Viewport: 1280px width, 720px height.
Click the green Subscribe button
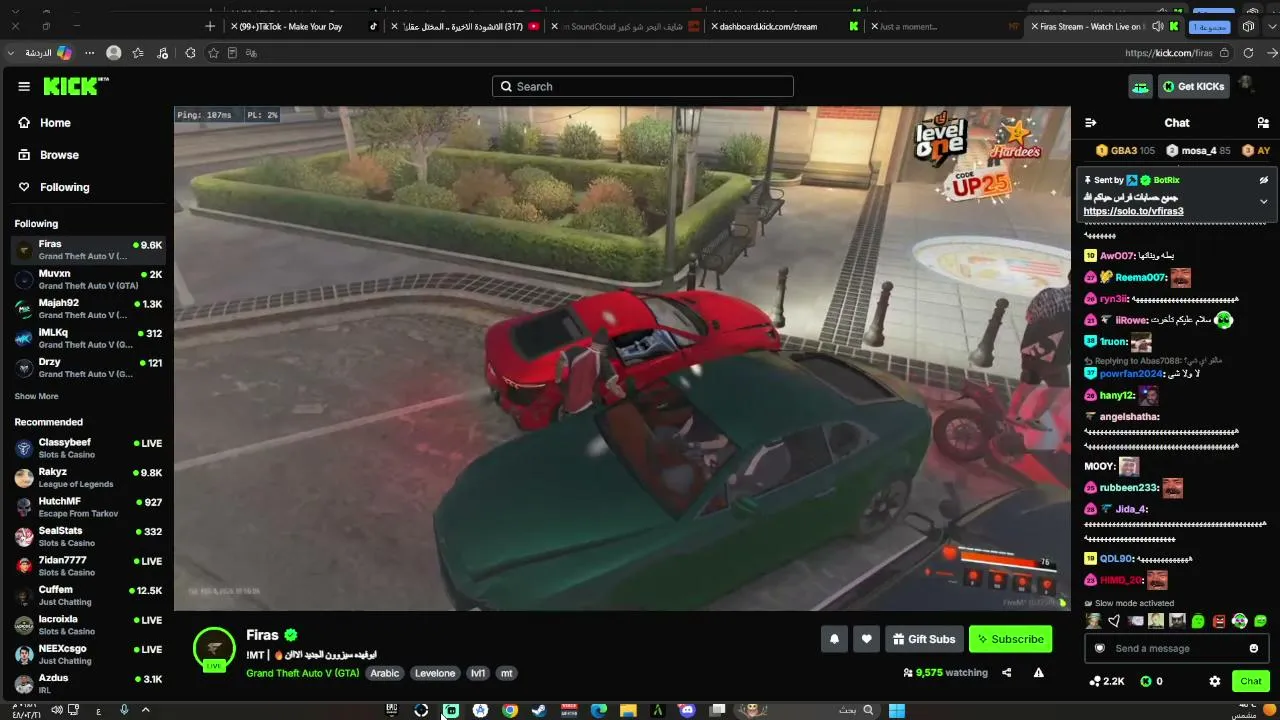click(x=1010, y=639)
